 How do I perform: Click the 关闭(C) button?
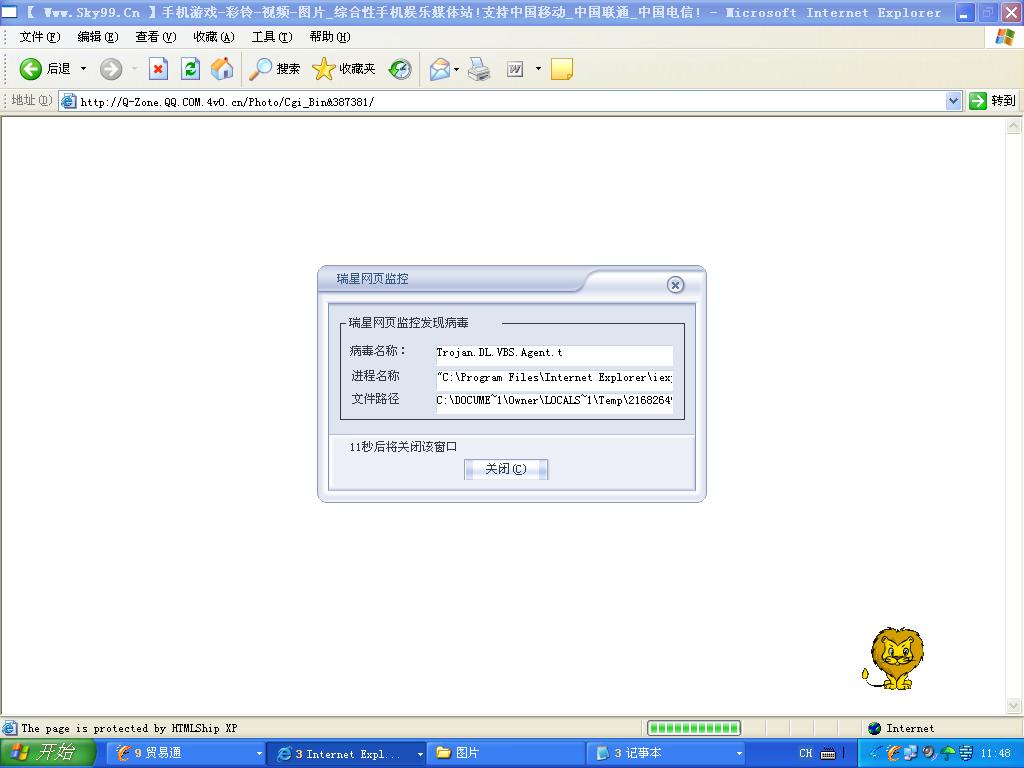pos(505,469)
